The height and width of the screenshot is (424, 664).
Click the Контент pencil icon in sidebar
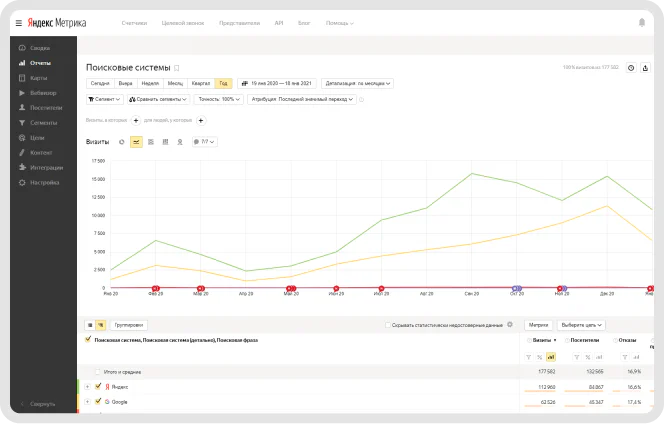click(x=22, y=152)
